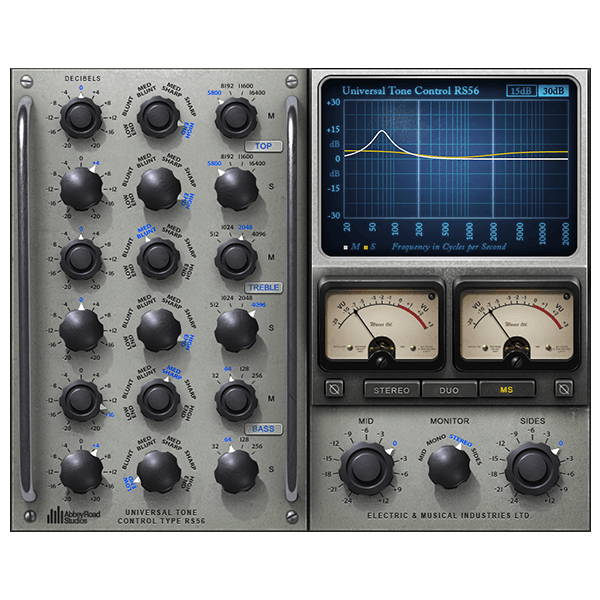Click the 16400 frequency label for Top M
Image resolution: width=600 pixels, height=600 pixels.
tap(257, 93)
